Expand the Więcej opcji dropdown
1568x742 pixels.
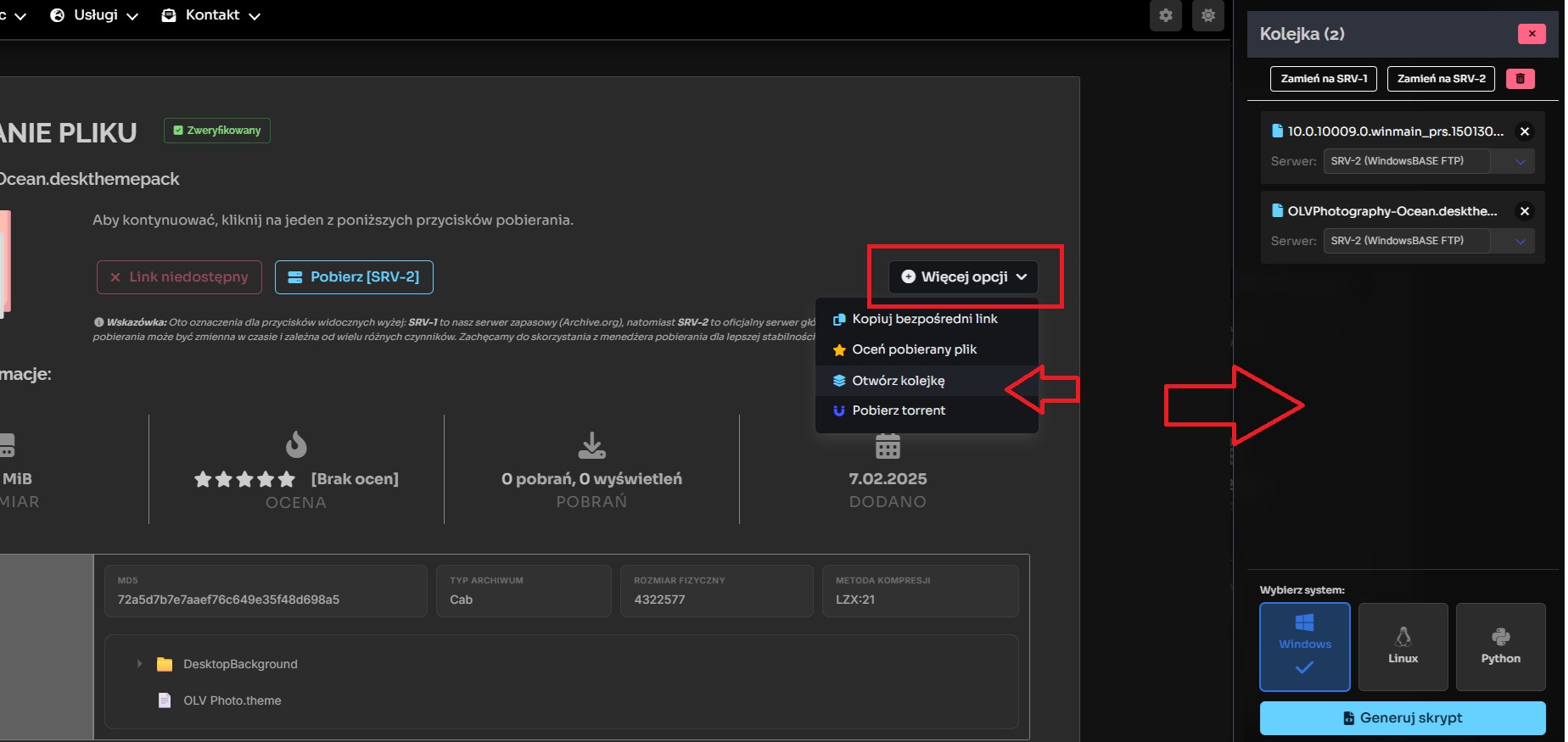coord(963,276)
